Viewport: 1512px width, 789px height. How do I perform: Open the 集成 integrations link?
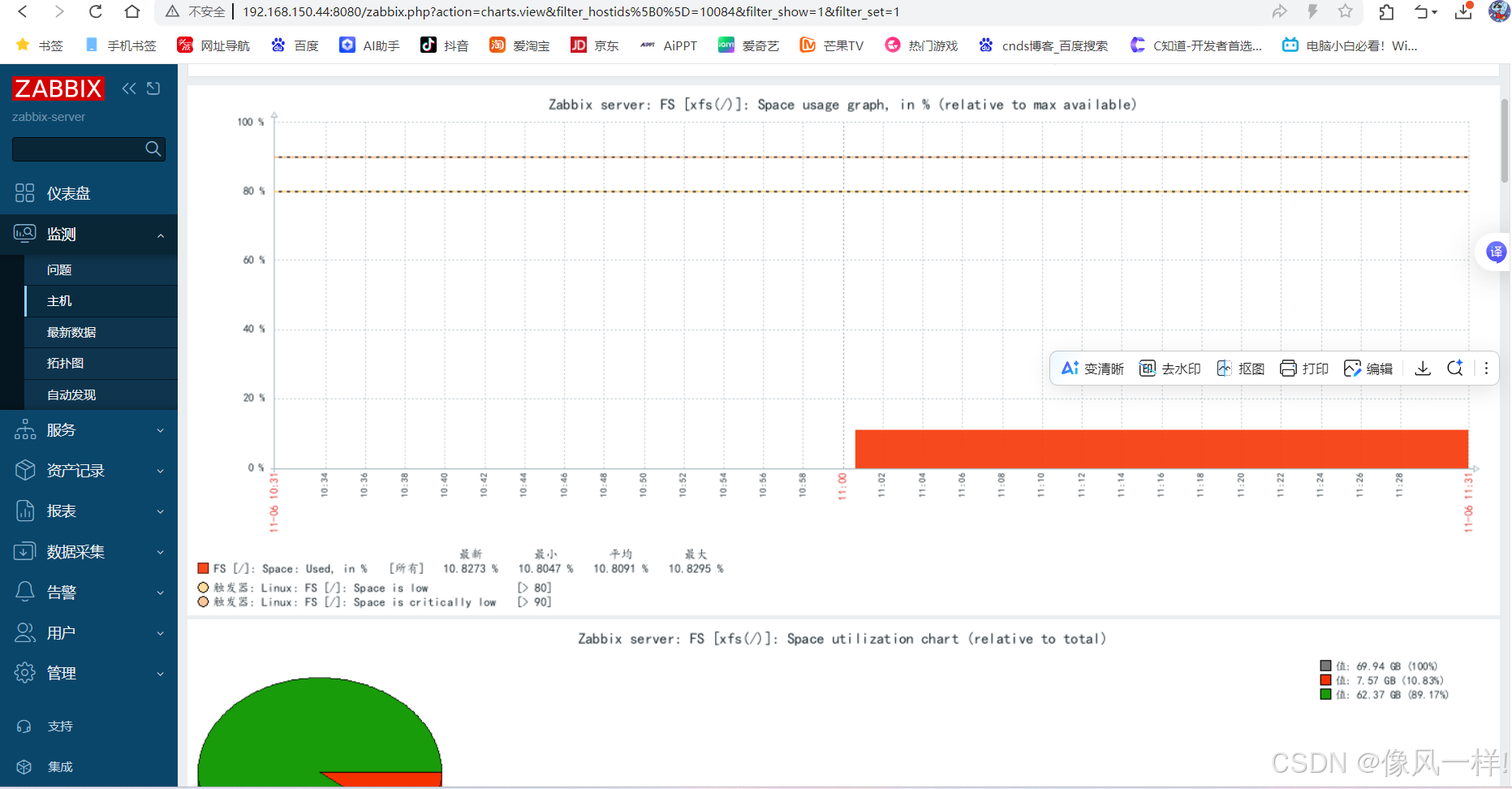(x=88, y=767)
